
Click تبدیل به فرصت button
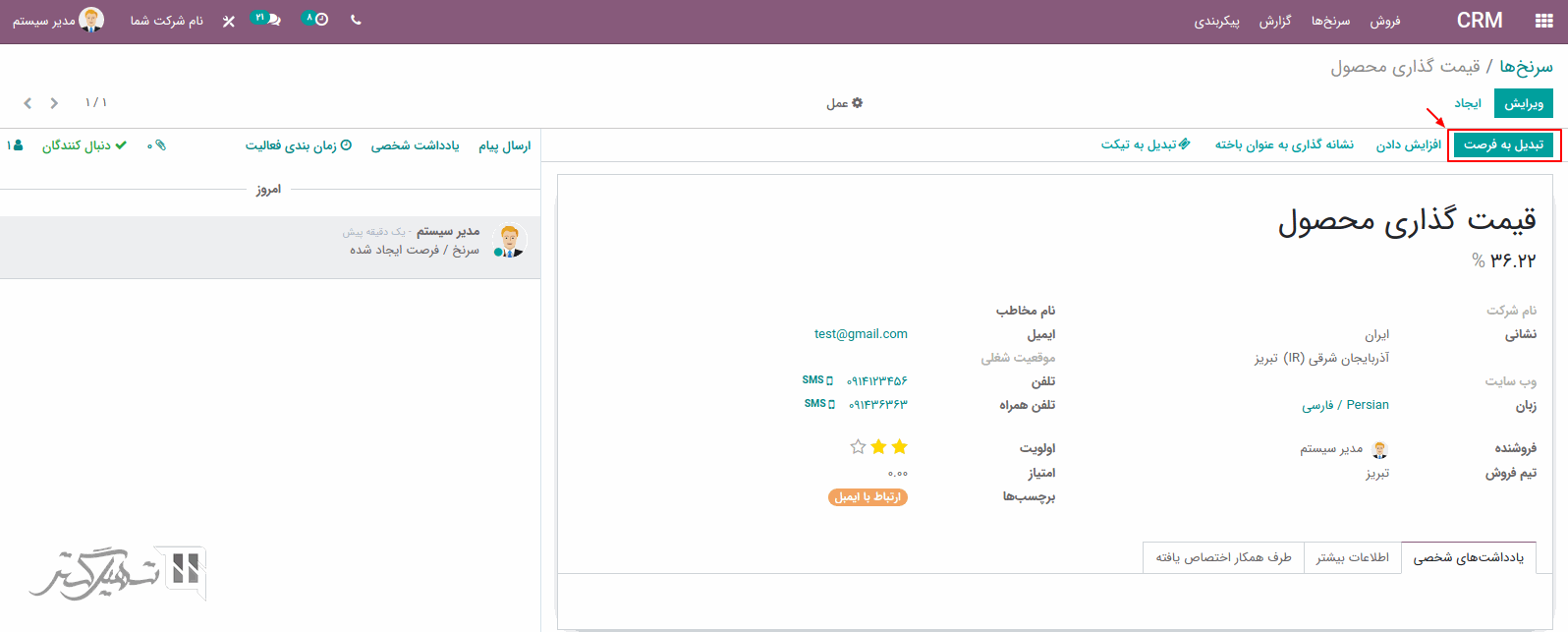tap(1503, 144)
